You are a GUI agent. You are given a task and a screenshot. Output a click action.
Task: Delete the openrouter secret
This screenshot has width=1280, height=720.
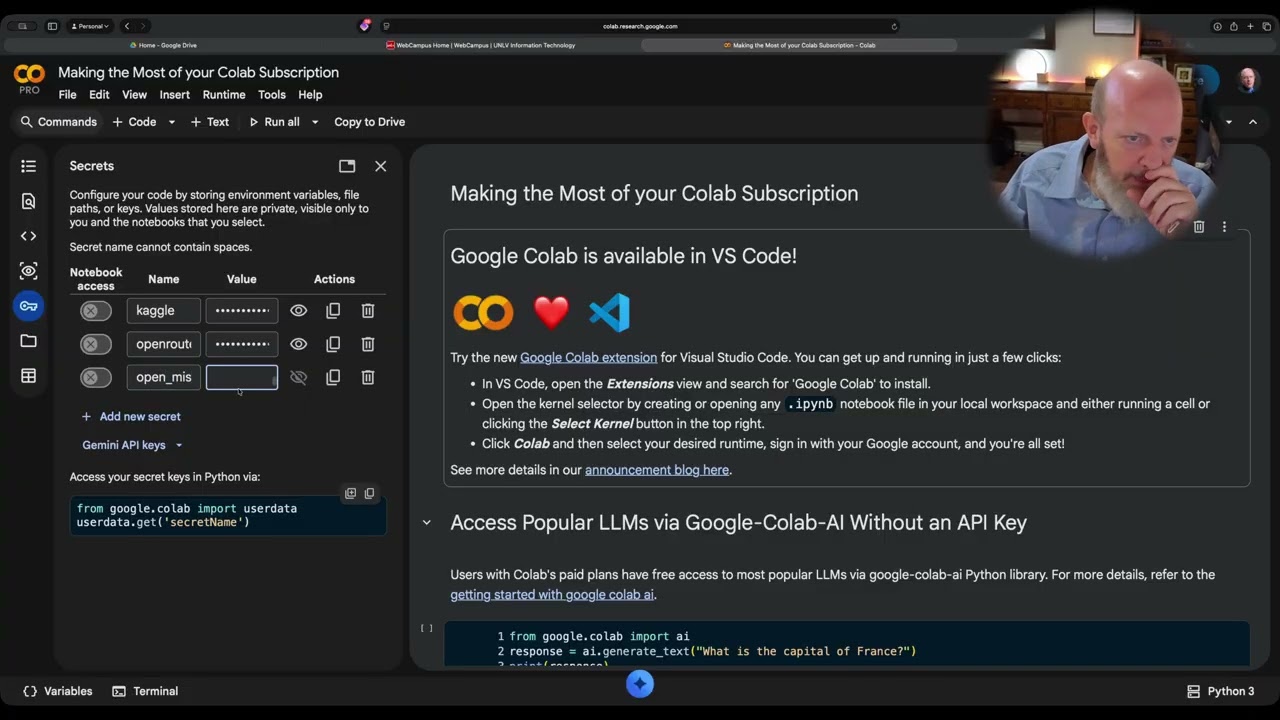368,344
